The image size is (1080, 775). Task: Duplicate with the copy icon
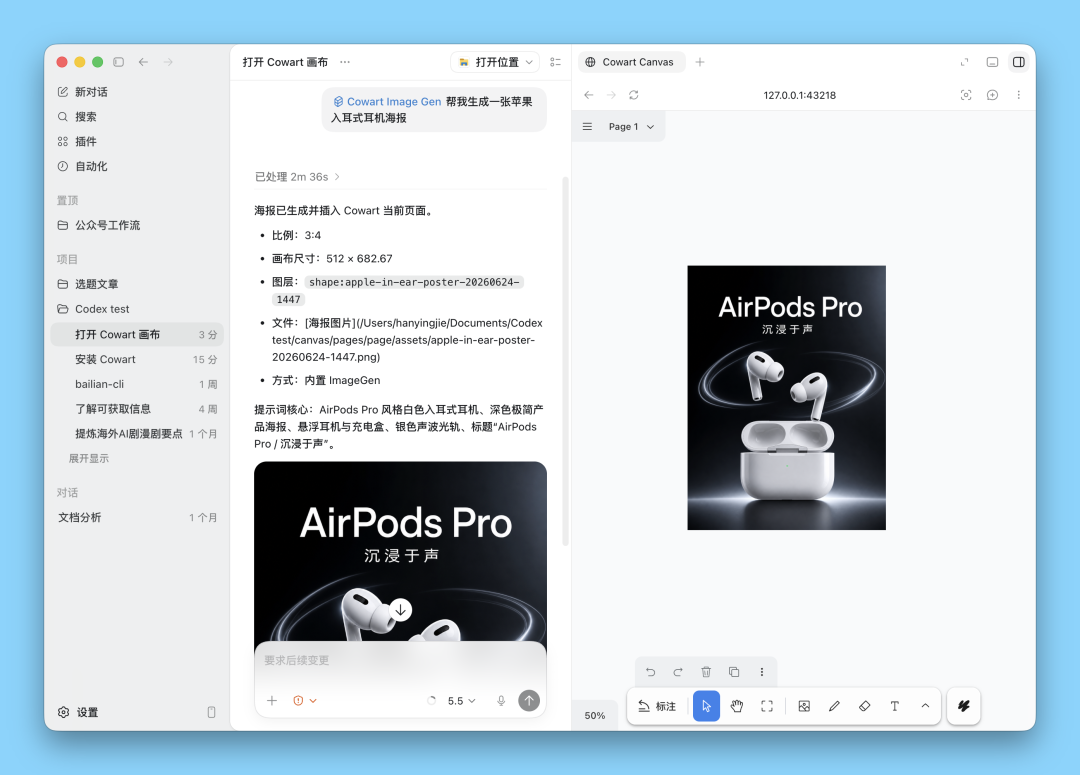[x=734, y=672]
